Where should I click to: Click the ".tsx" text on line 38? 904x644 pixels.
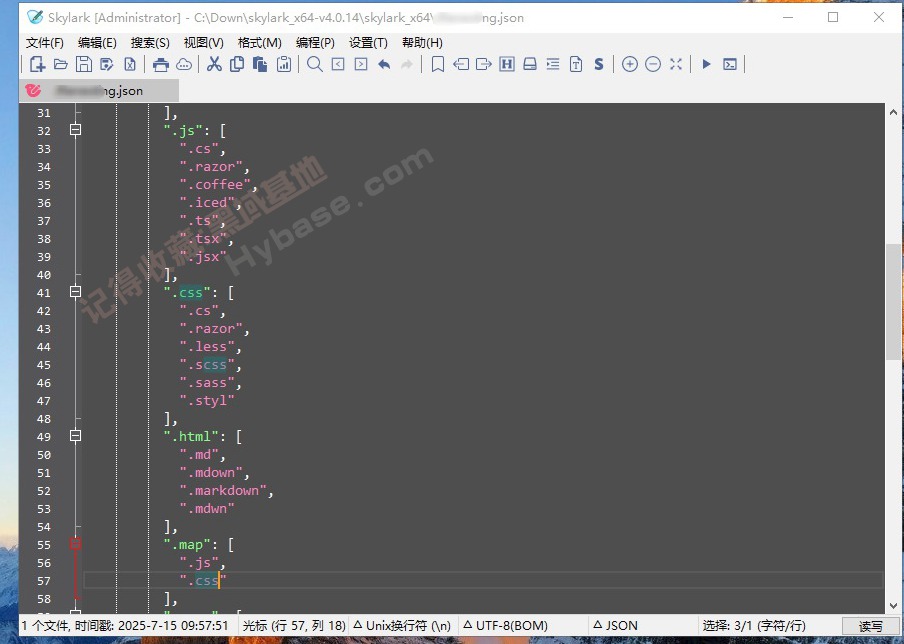coord(206,239)
